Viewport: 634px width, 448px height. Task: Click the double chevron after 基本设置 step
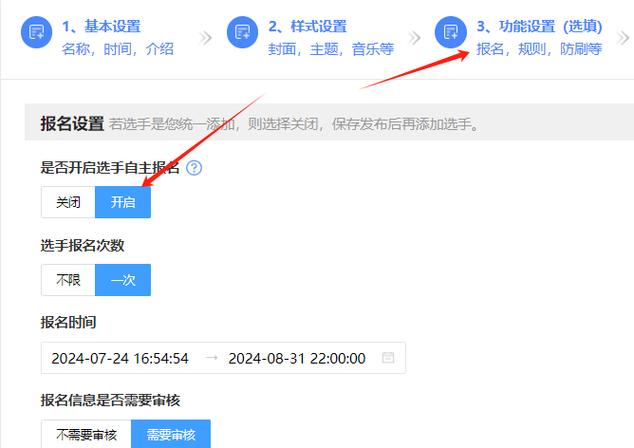coord(206,37)
